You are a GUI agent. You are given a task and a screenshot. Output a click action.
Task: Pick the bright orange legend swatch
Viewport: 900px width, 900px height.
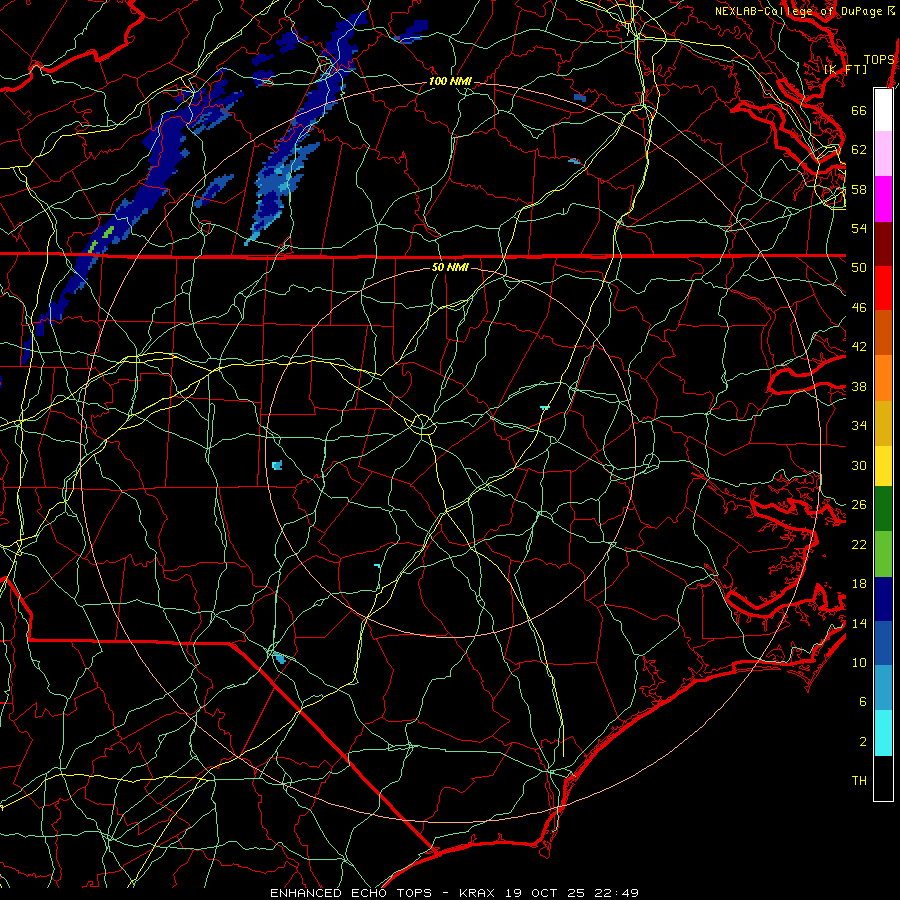(x=883, y=378)
